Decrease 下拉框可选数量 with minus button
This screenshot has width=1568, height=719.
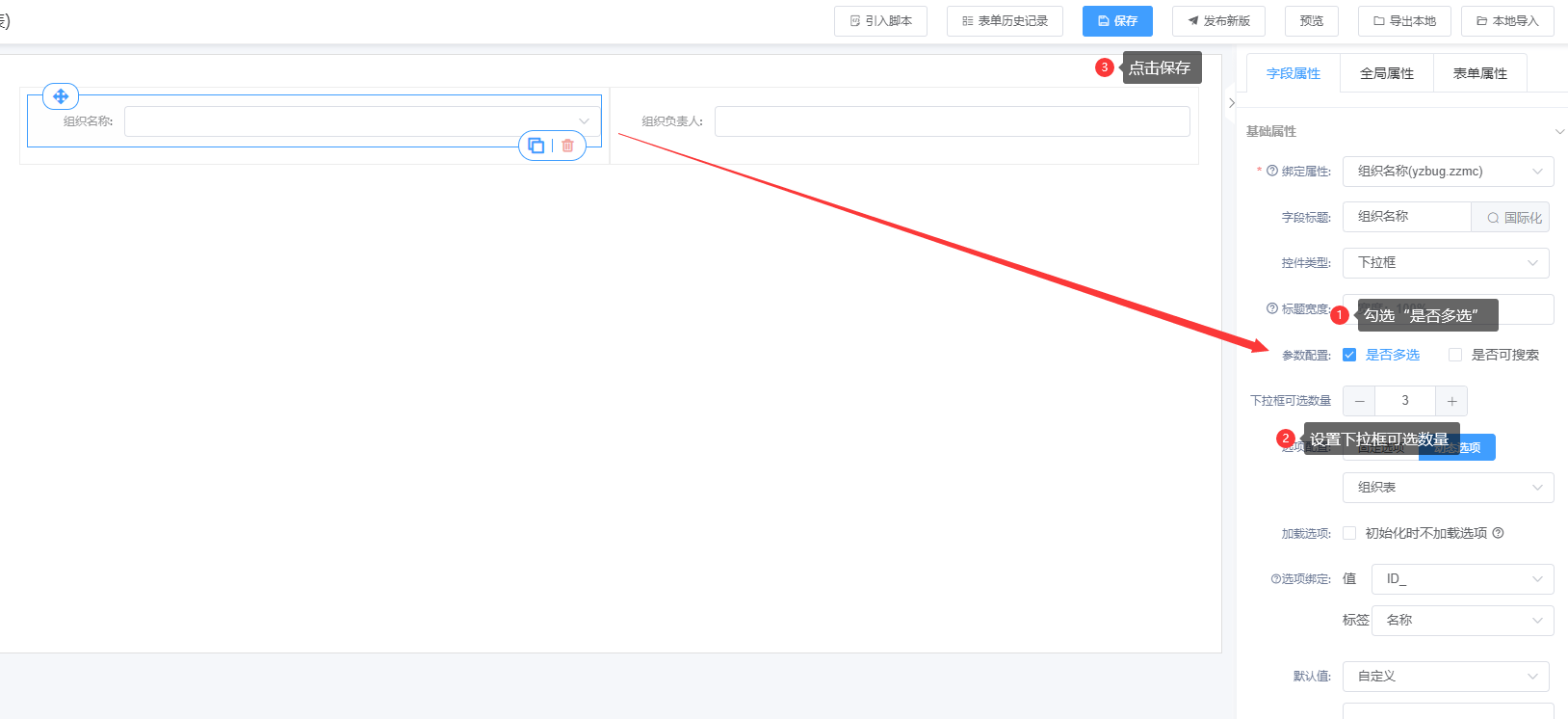tap(1359, 401)
